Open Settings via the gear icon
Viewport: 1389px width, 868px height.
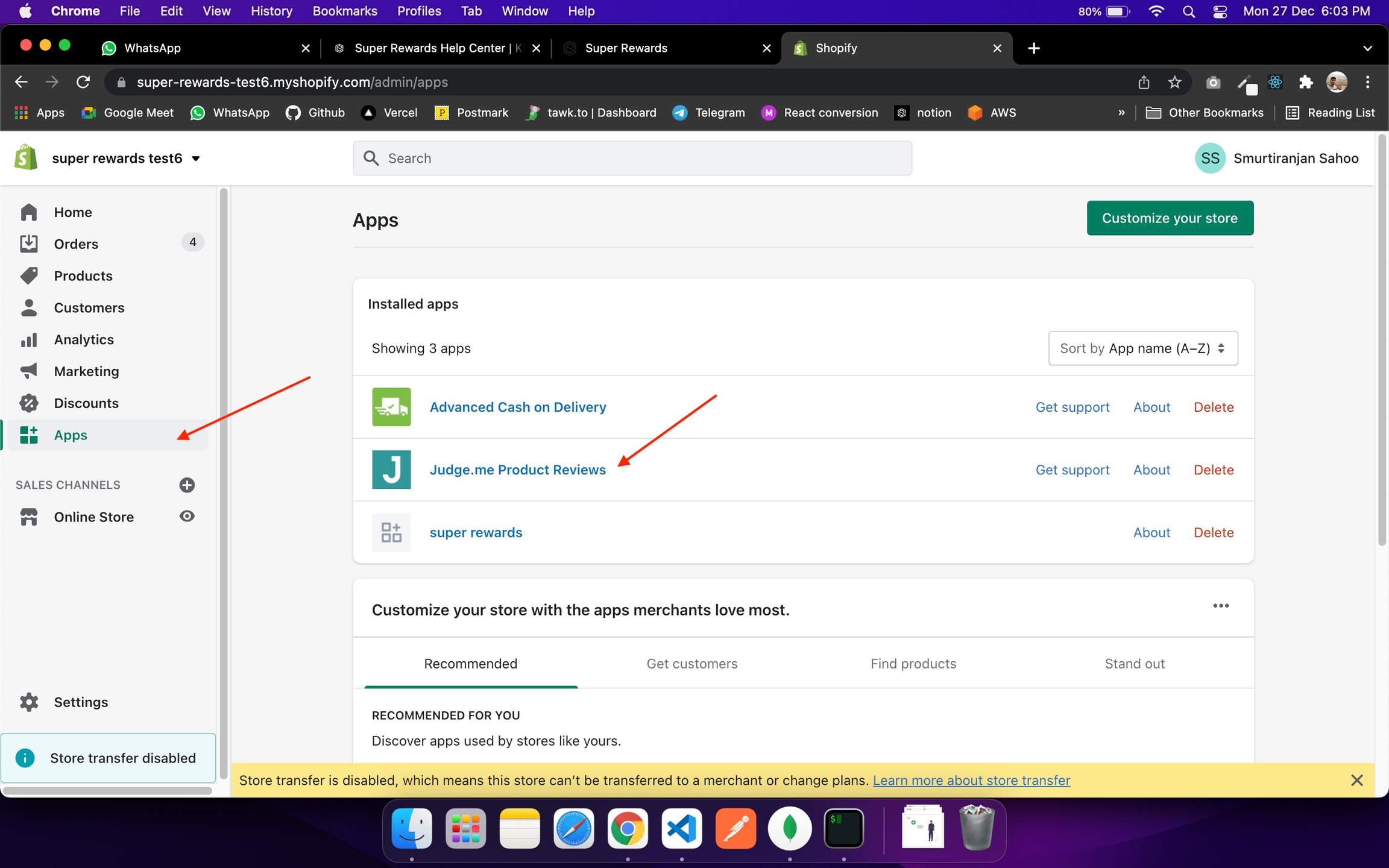coord(29,702)
